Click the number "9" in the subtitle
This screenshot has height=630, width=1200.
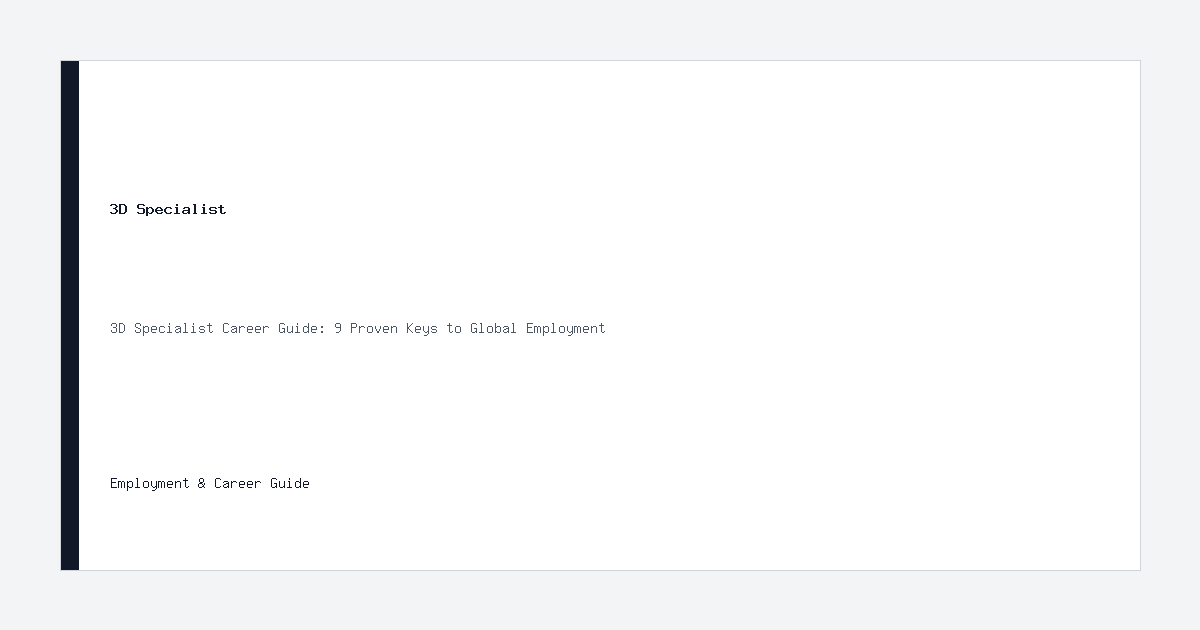(x=338, y=328)
